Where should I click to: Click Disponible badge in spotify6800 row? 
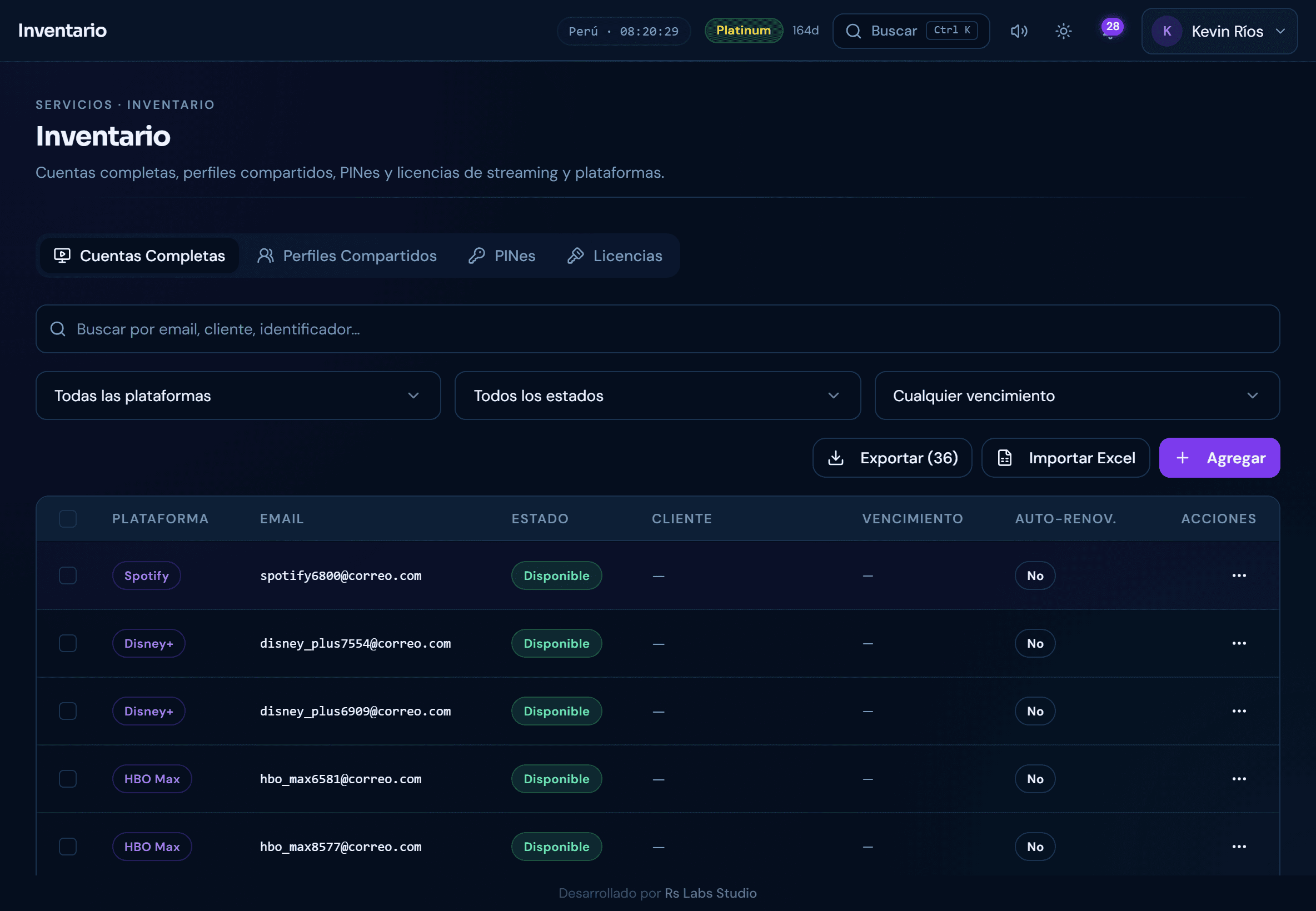click(556, 575)
